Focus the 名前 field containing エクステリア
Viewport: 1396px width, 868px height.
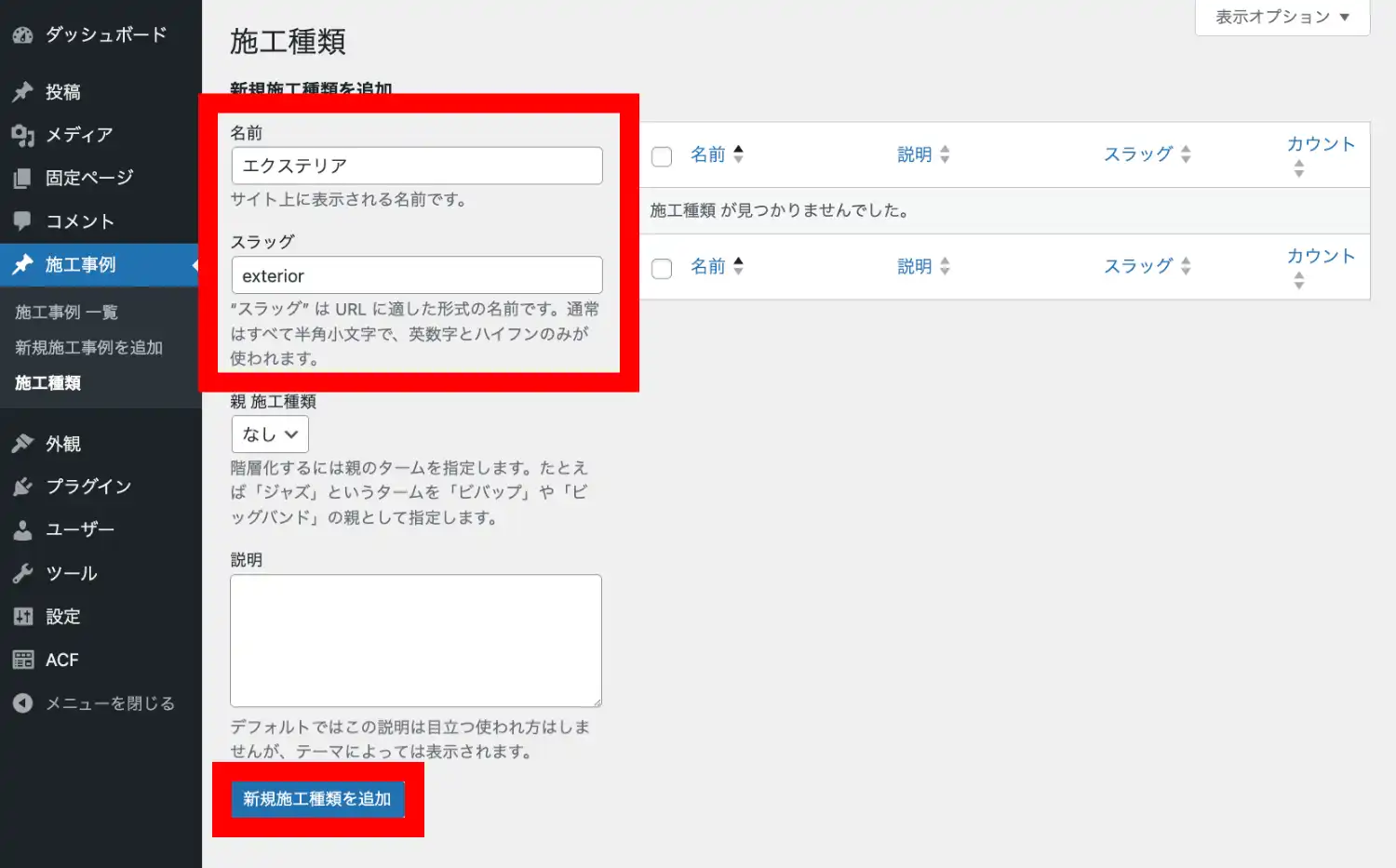pyautogui.click(x=417, y=166)
